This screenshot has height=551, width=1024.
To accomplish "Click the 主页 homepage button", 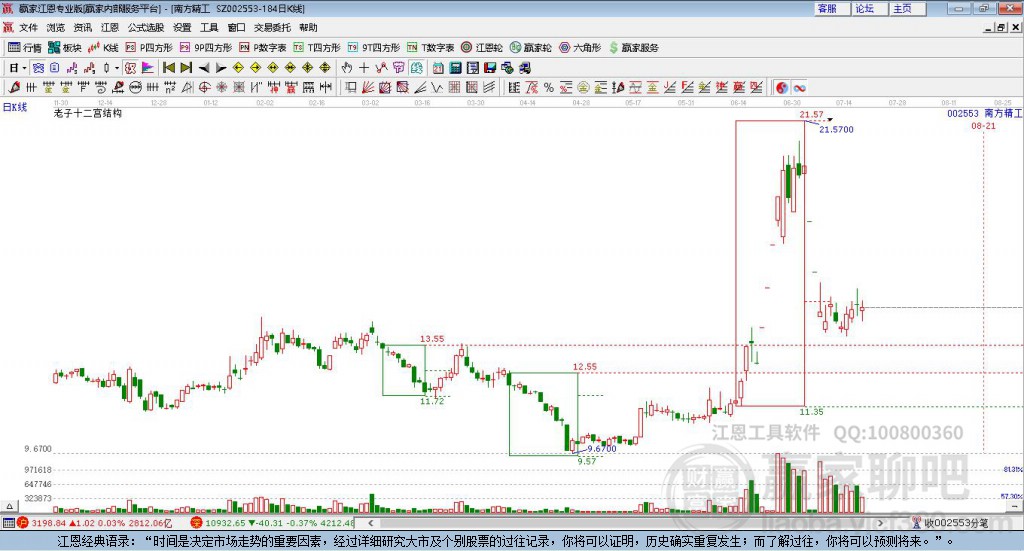I will point(908,8).
